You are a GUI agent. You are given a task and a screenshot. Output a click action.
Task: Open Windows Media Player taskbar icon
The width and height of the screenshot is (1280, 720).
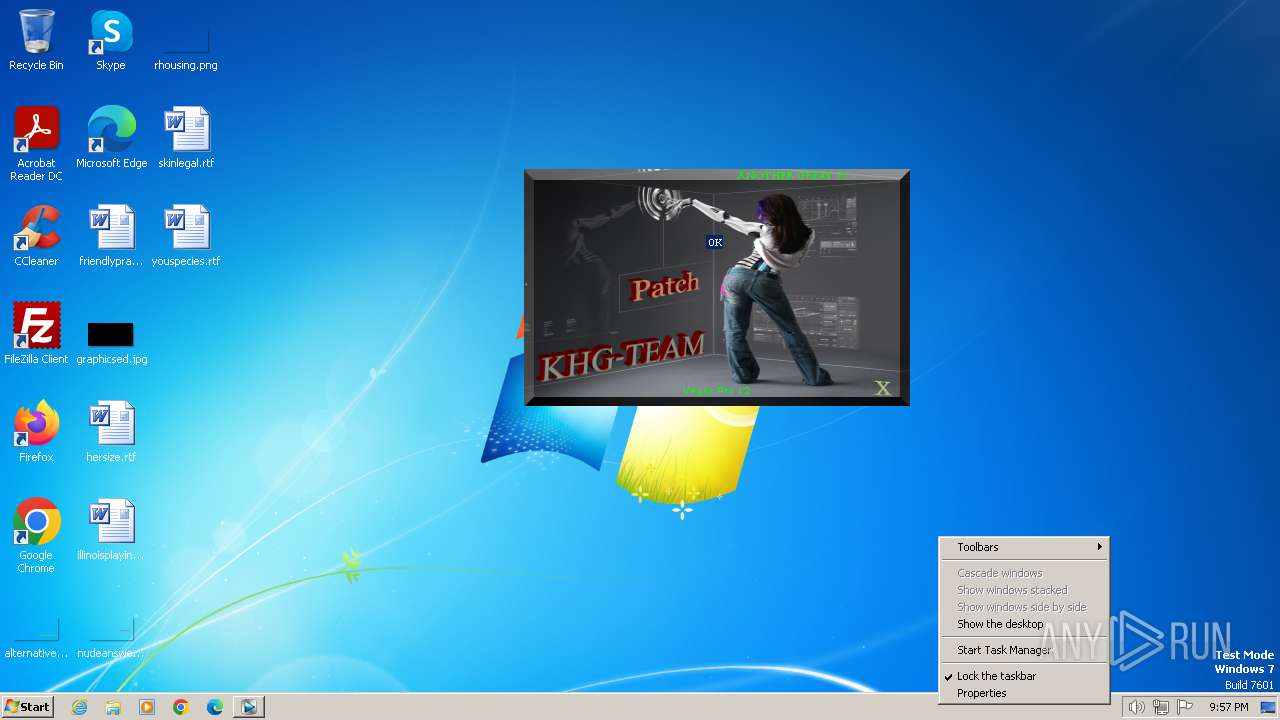147,707
